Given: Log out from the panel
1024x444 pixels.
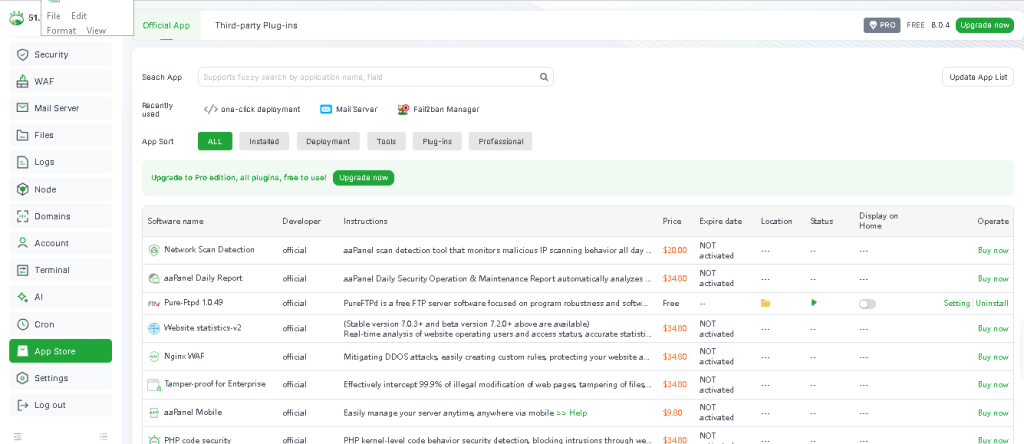Looking at the screenshot, I should pos(60,405).
